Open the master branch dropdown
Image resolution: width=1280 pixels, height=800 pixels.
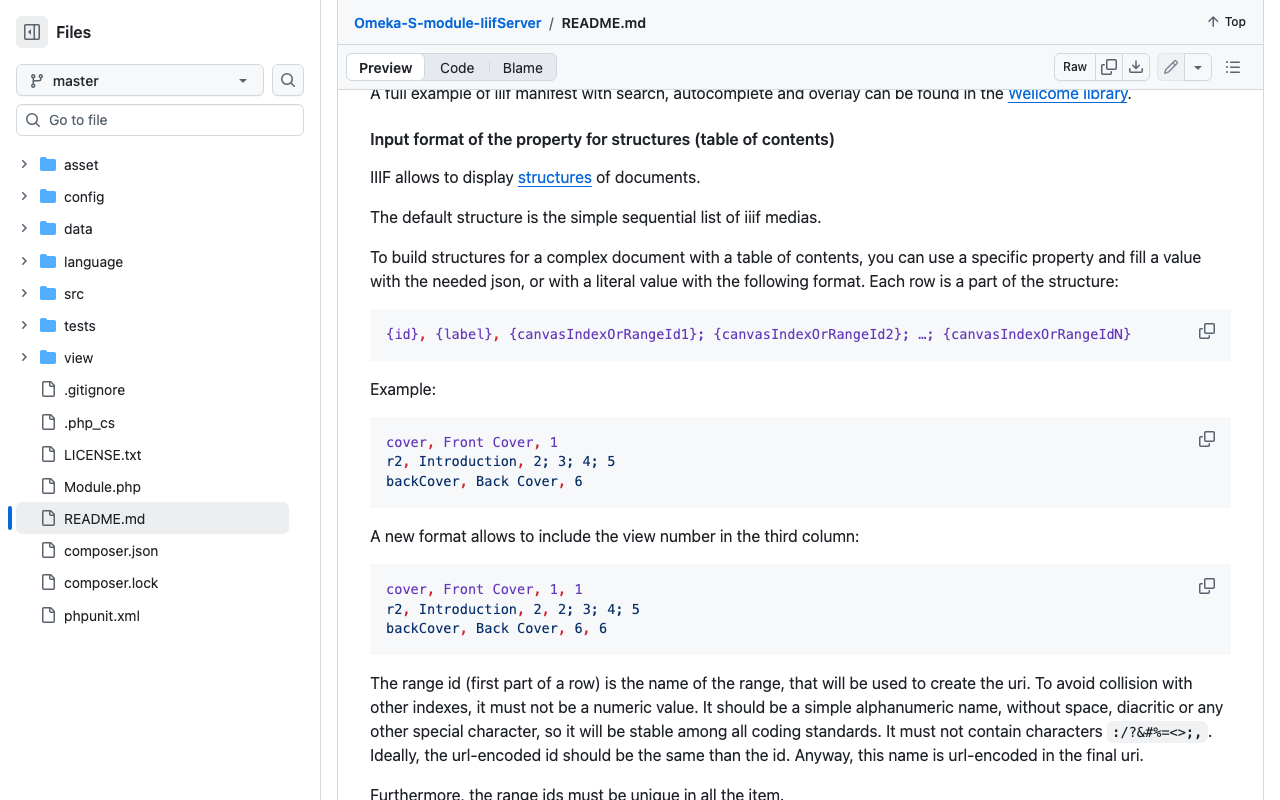[140, 80]
